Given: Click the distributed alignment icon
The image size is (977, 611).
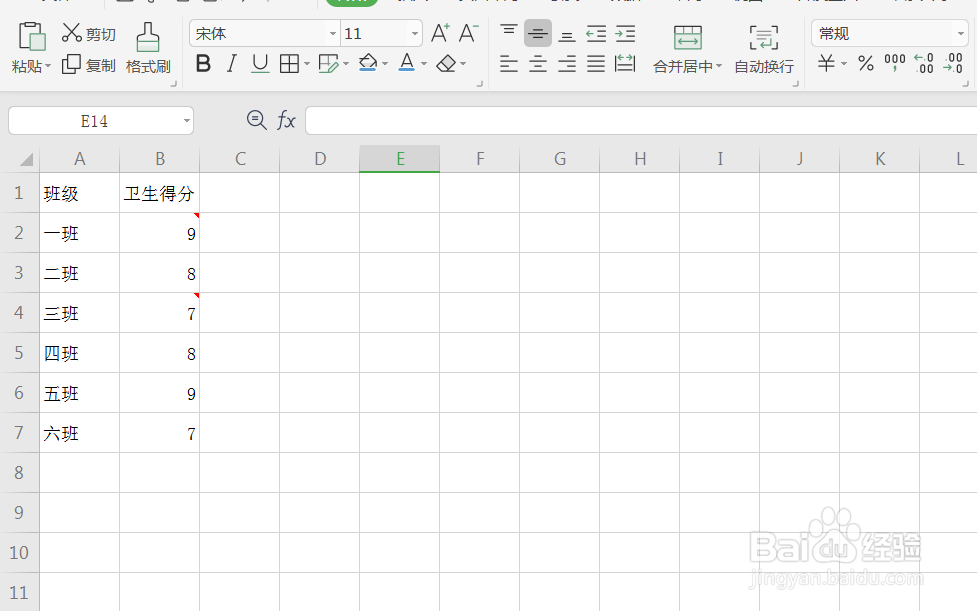Looking at the screenshot, I should click(625, 64).
